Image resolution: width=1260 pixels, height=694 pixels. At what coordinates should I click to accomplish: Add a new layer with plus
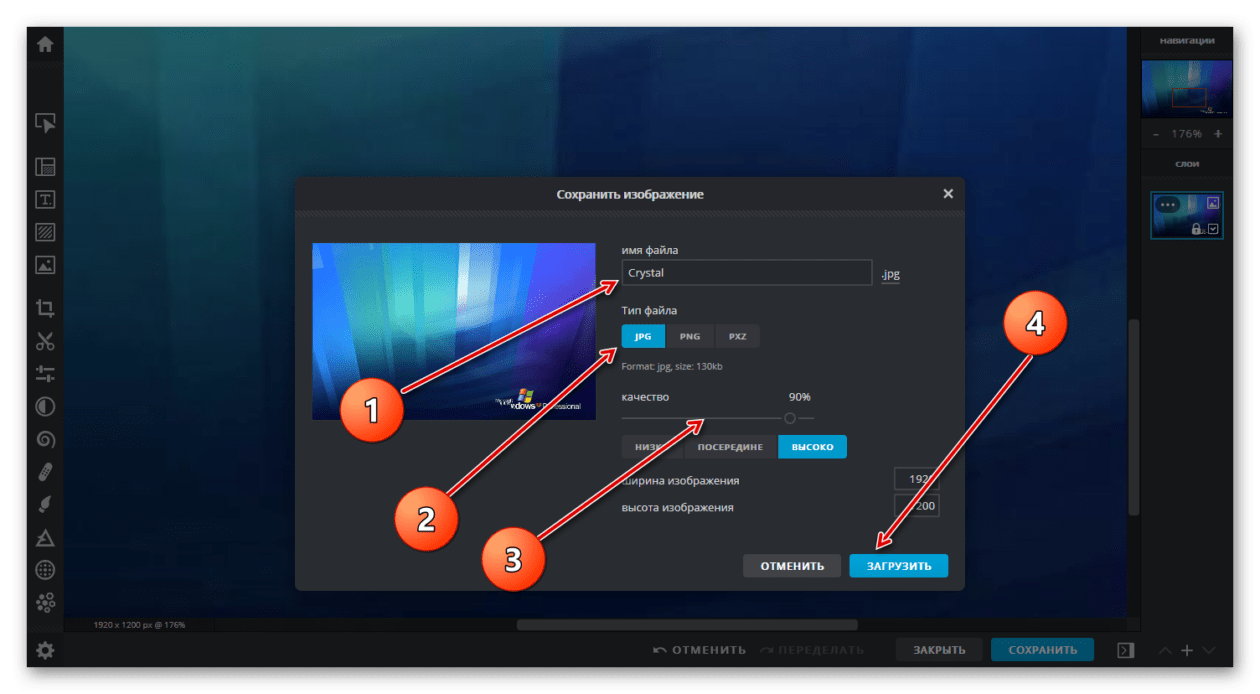[x=1187, y=651]
